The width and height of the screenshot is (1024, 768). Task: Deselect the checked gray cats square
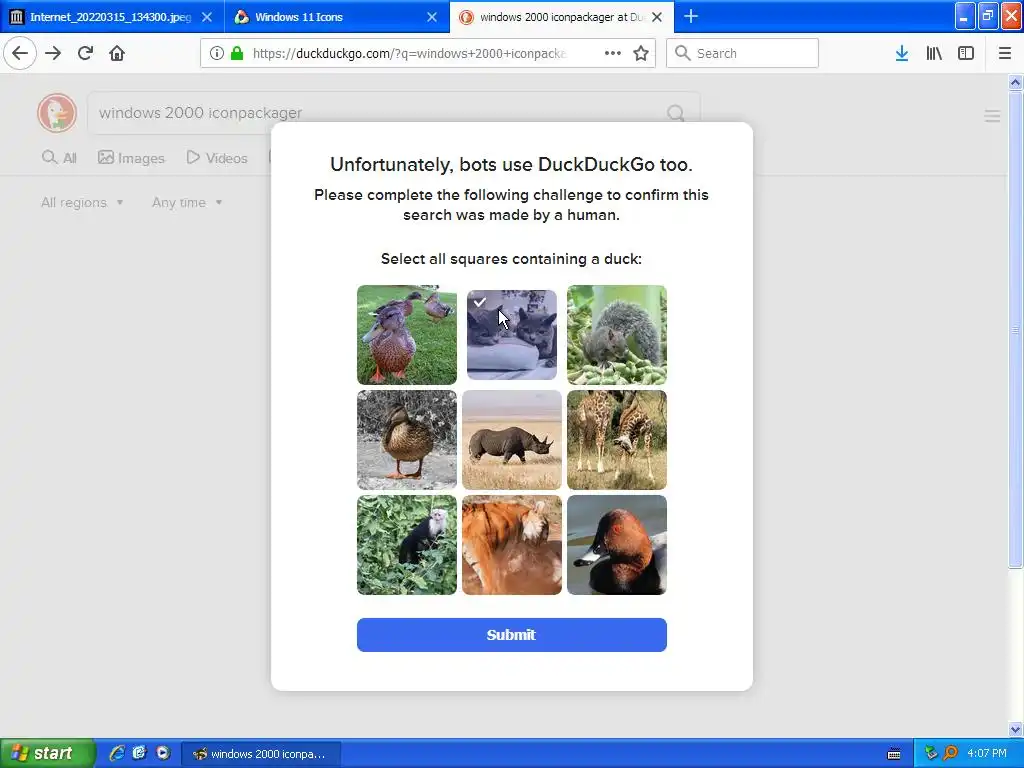[x=512, y=334]
